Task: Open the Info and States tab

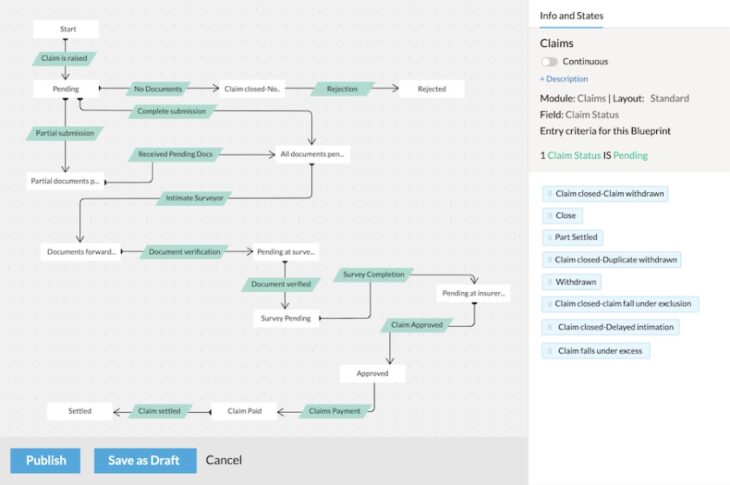Action: coord(571,16)
